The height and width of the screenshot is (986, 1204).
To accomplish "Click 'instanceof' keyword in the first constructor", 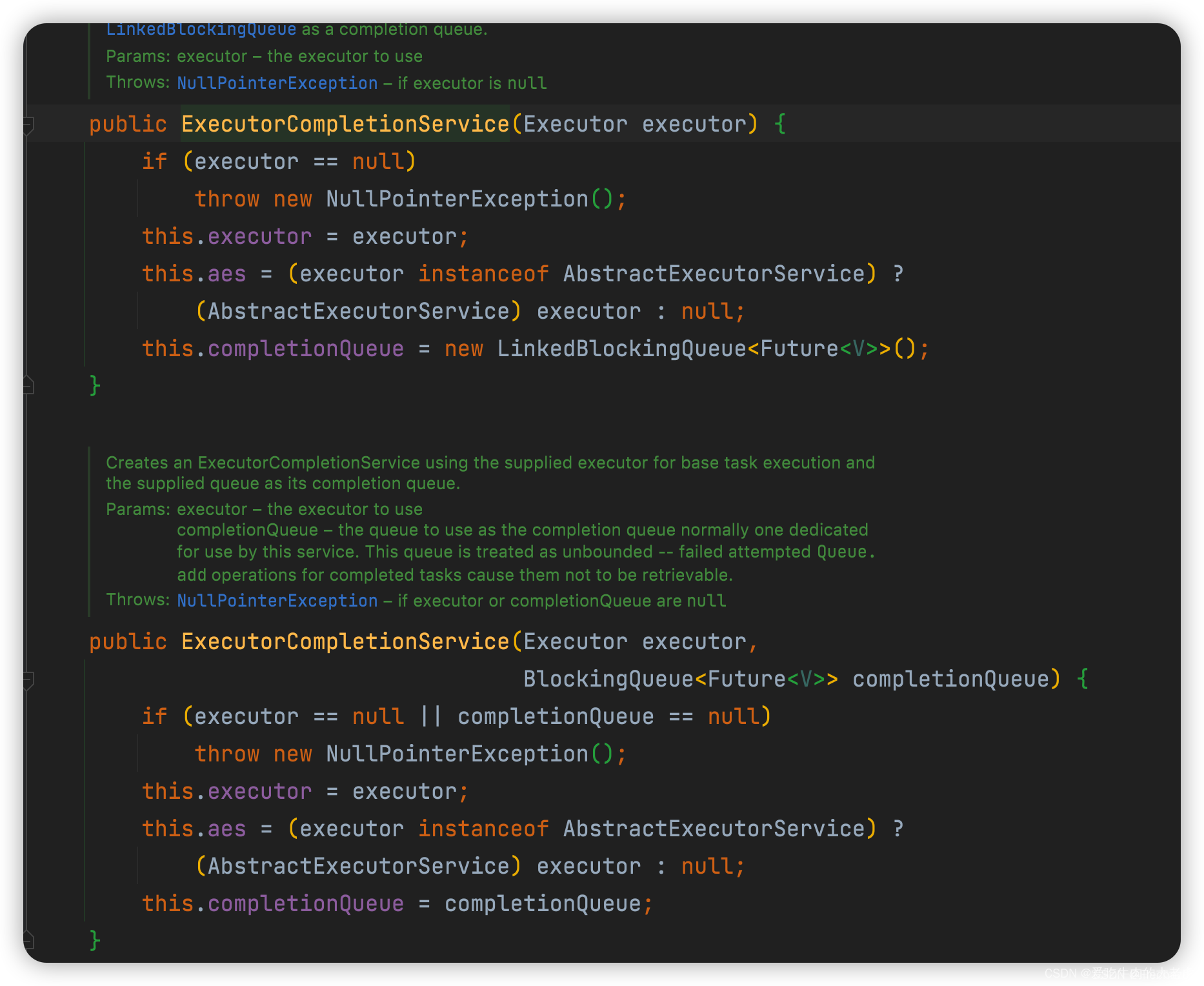I will point(484,274).
